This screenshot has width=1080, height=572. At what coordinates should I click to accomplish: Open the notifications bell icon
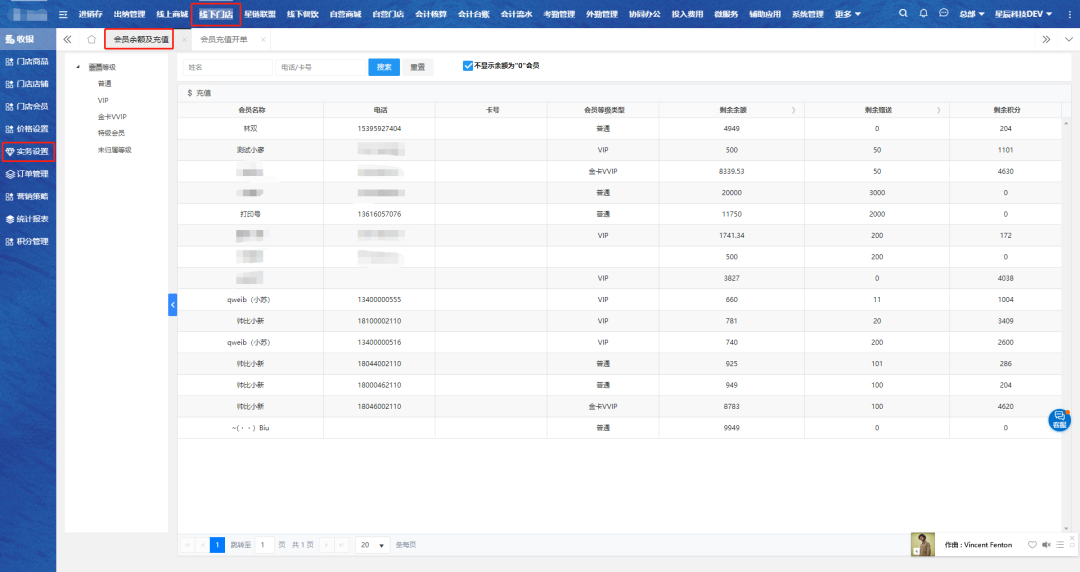pyautogui.click(x=923, y=14)
